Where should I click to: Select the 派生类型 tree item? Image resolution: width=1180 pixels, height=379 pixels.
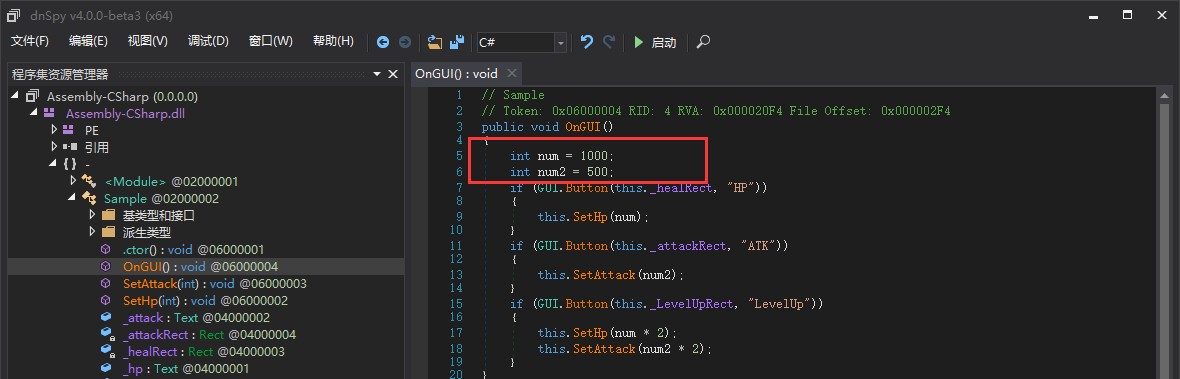click(147, 232)
